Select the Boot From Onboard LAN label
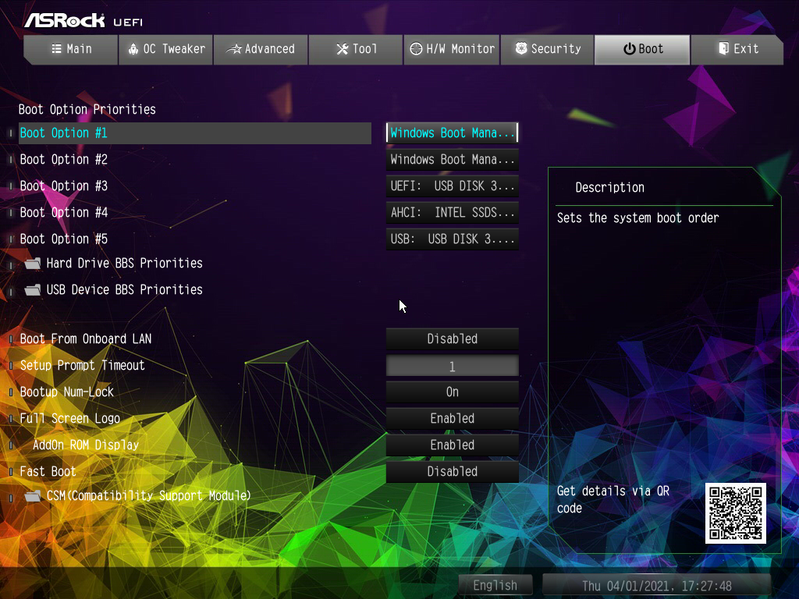Image resolution: width=799 pixels, height=599 pixels. pyautogui.click(x=86, y=339)
